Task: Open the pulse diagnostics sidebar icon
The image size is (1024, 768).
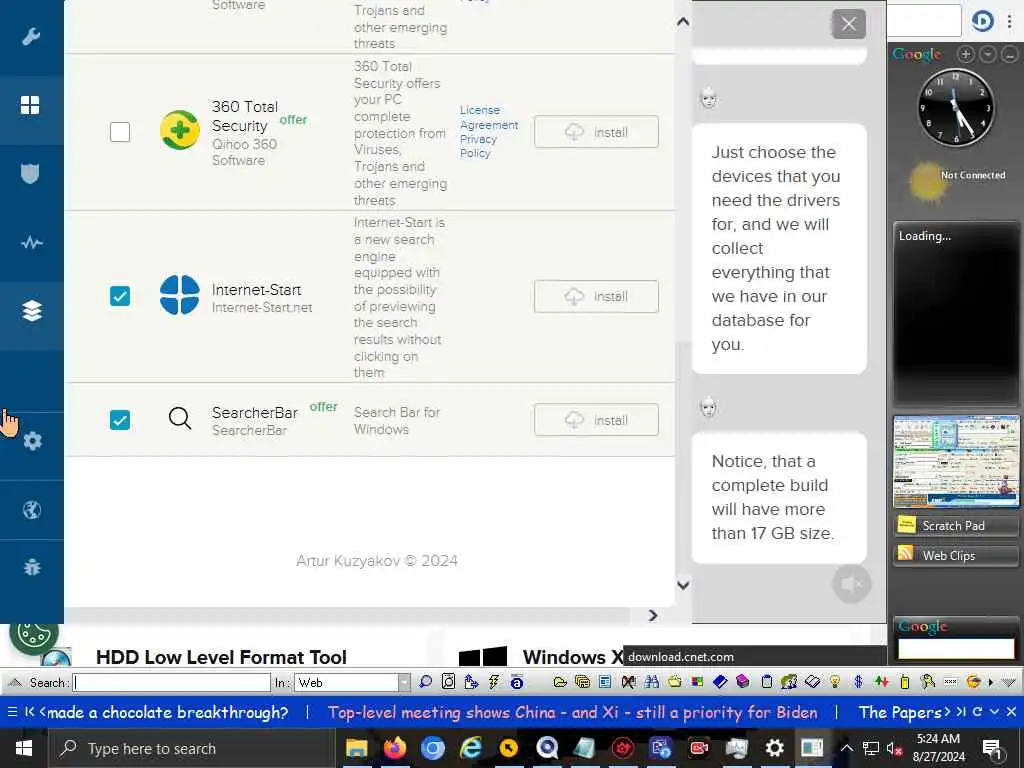Action: (x=31, y=243)
